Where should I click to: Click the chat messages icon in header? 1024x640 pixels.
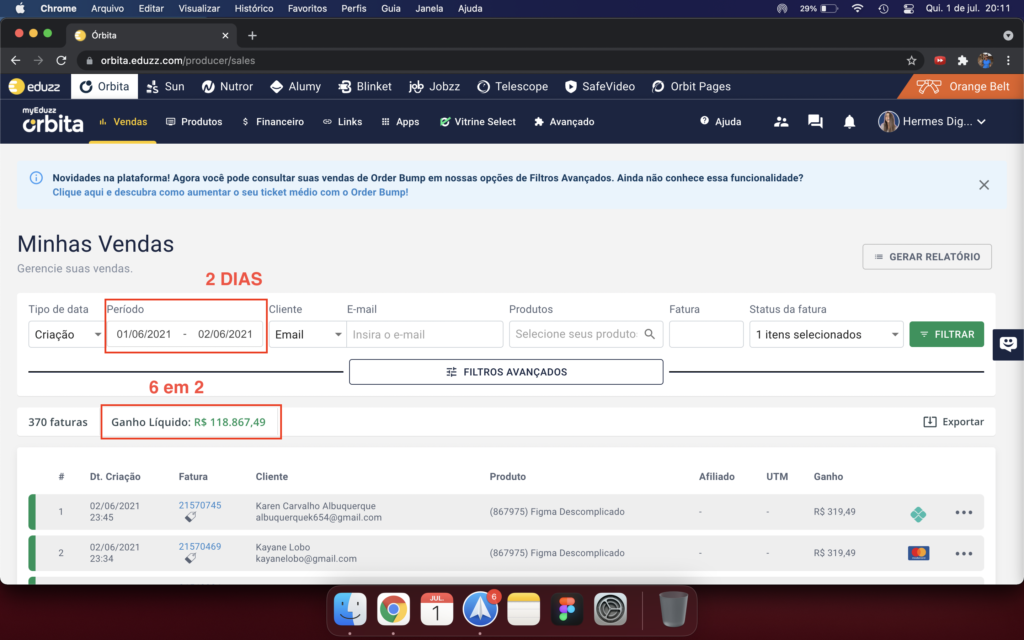click(815, 122)
